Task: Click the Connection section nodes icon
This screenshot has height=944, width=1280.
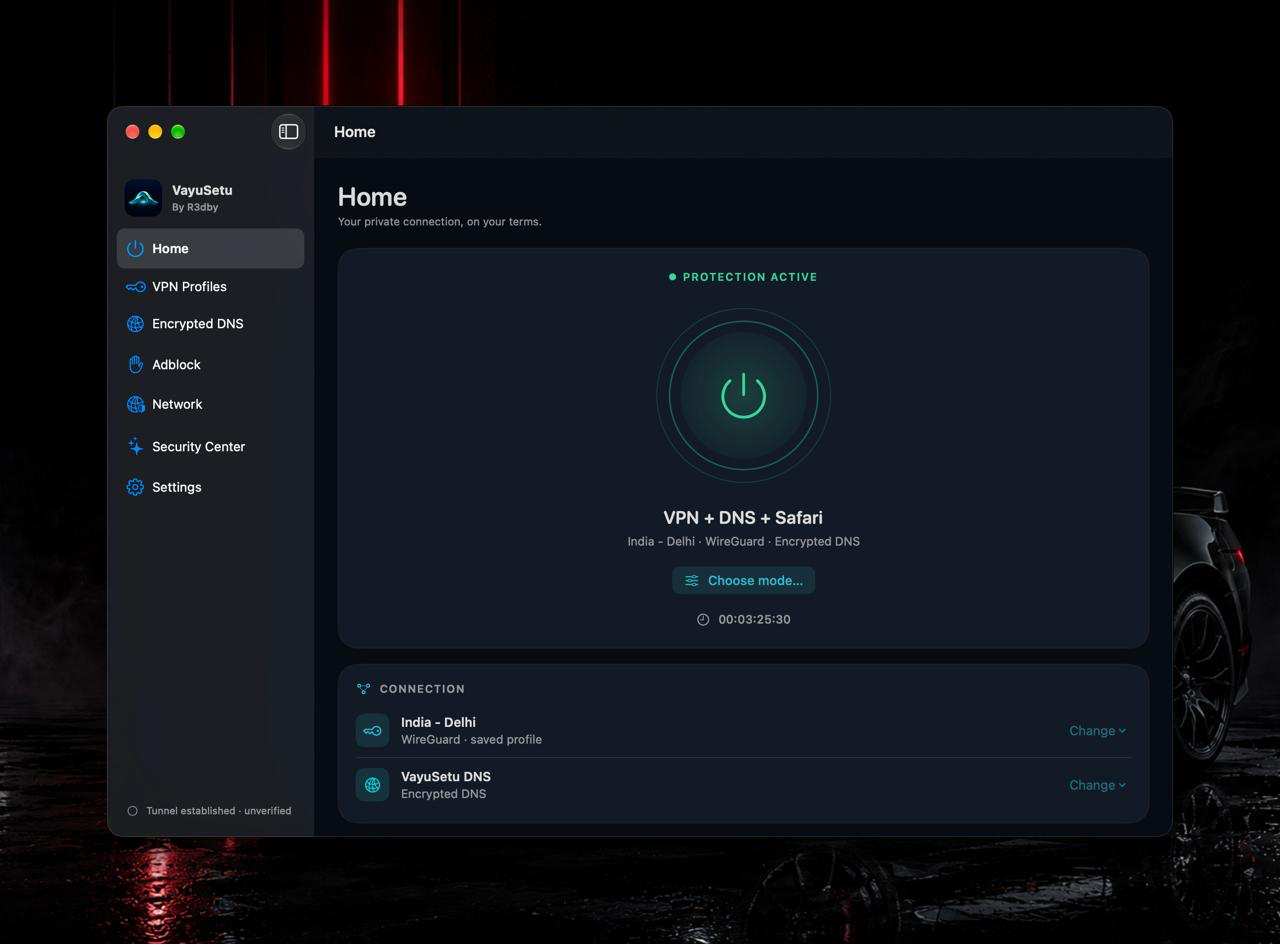Action: (x=364, y=689)
